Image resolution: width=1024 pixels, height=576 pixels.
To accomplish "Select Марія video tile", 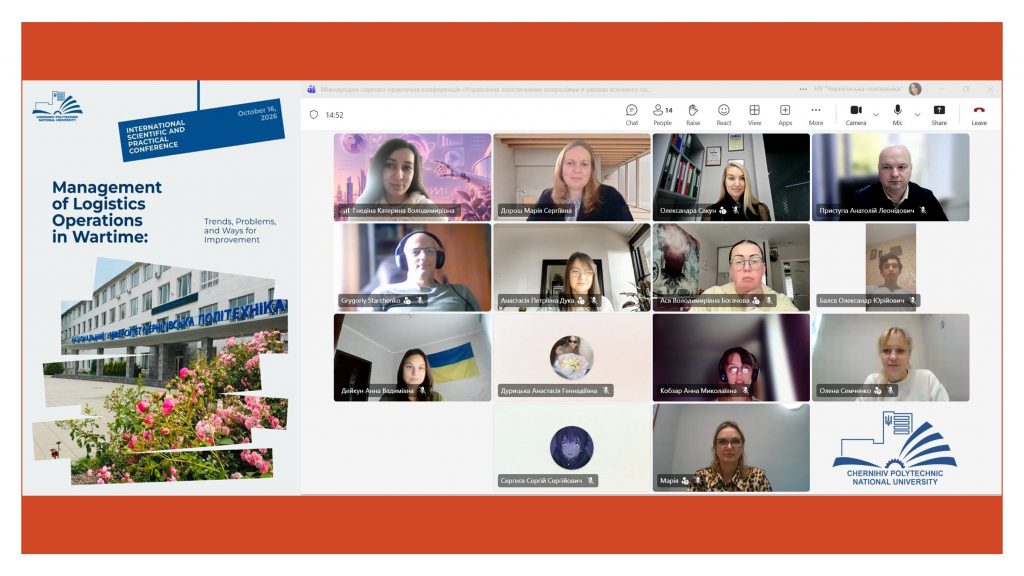I will 731,447.
